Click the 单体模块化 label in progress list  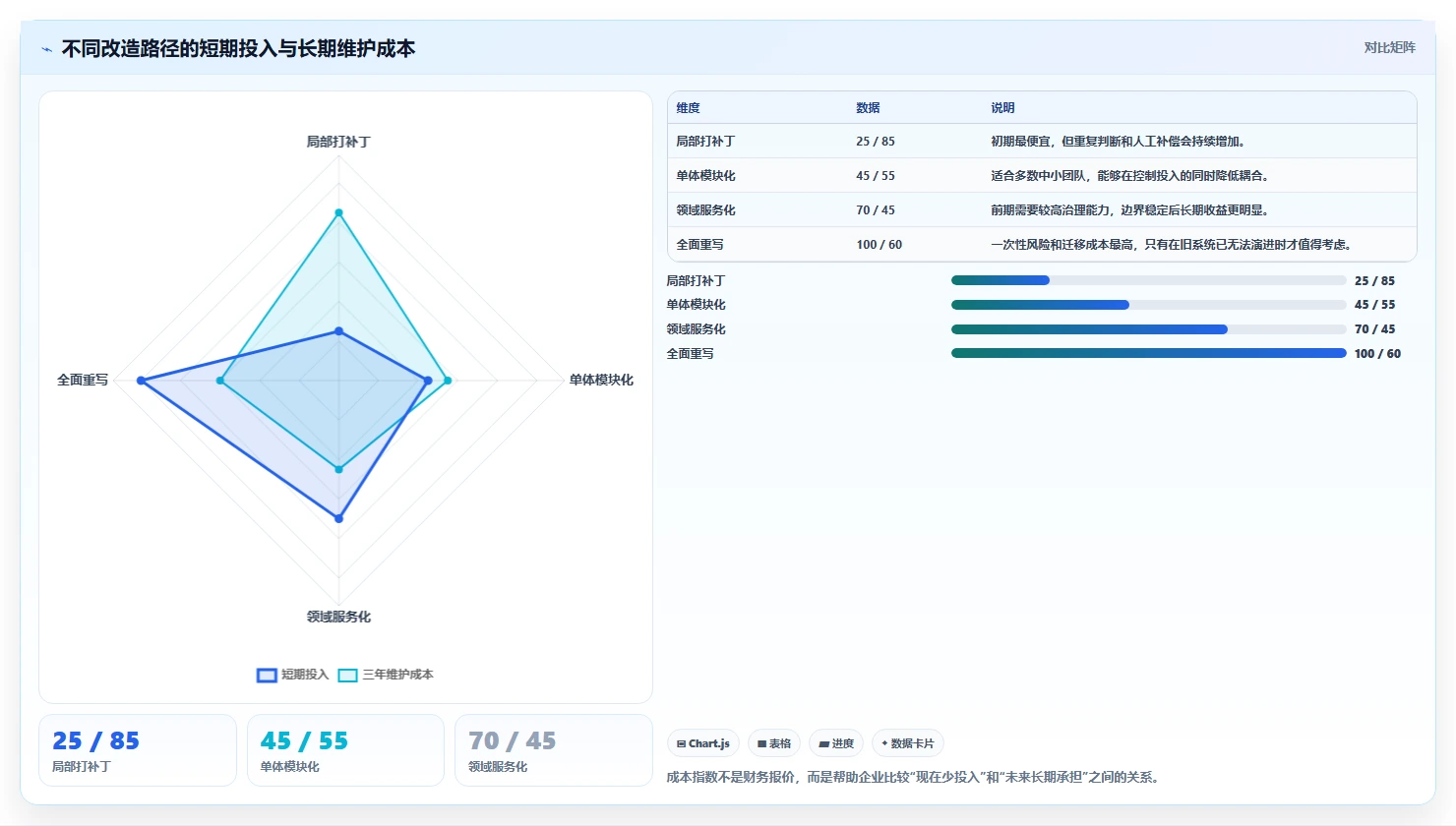(696, 305)
